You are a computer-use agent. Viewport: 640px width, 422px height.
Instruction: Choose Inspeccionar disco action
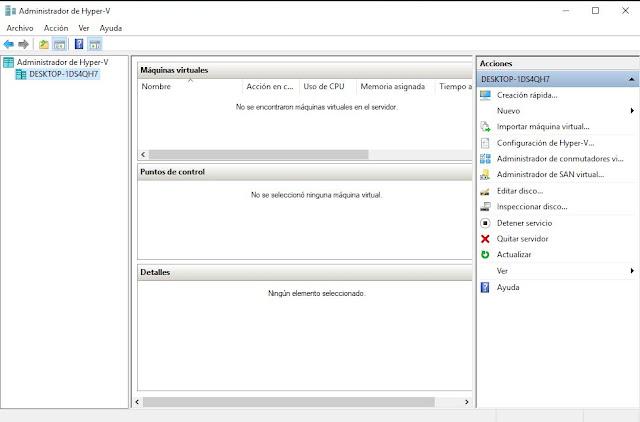[532, 207]
